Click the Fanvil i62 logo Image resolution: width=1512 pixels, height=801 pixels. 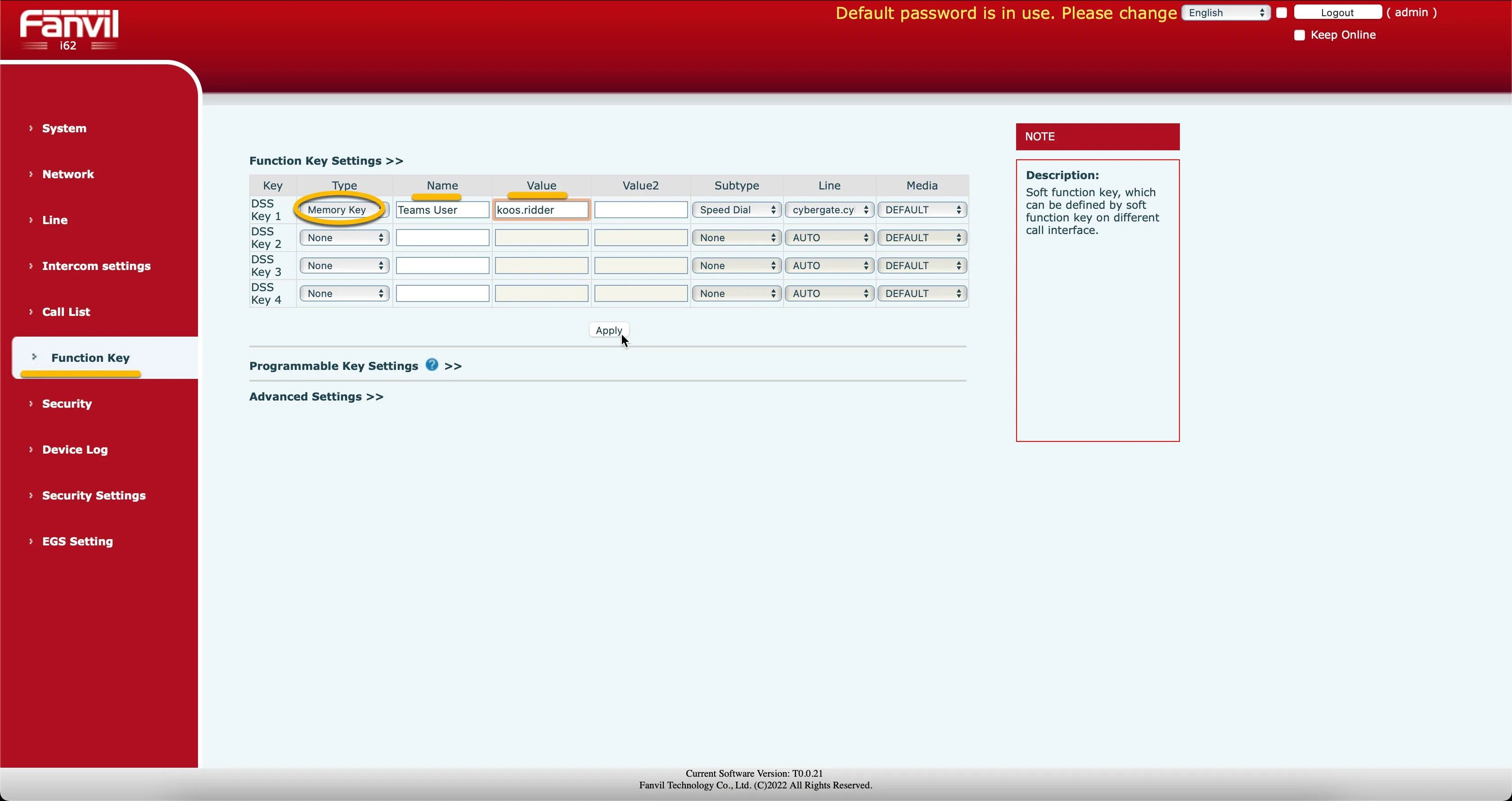tap(69, 29)
